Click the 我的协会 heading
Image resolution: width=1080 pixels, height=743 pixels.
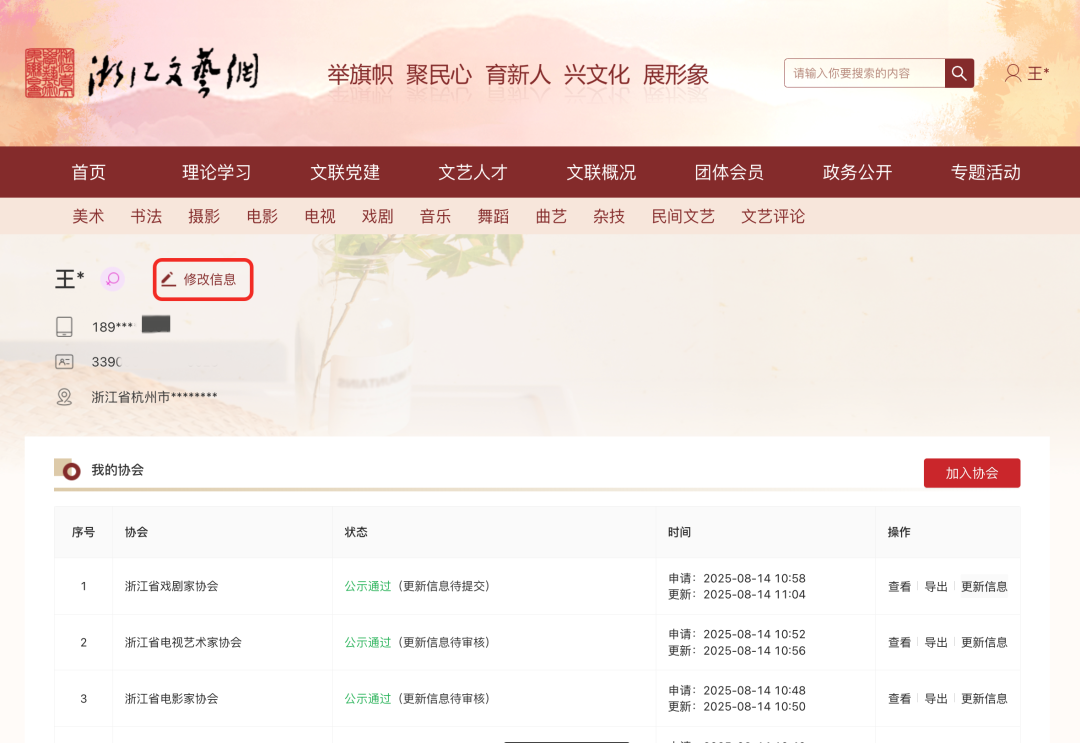(118, 470)
